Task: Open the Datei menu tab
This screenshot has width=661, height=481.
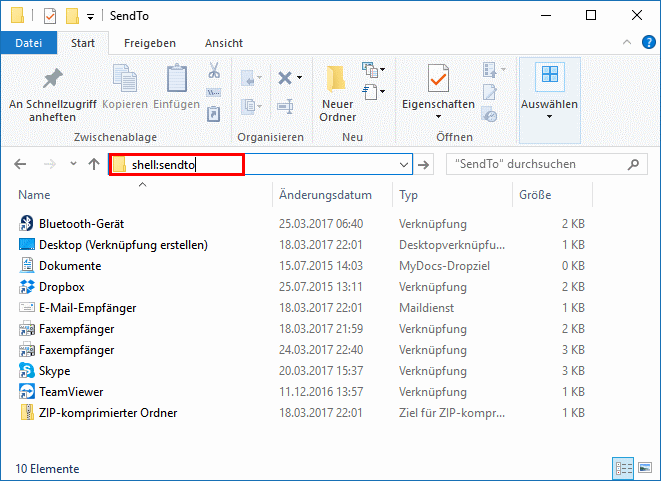Action: (x=29, y=43)
